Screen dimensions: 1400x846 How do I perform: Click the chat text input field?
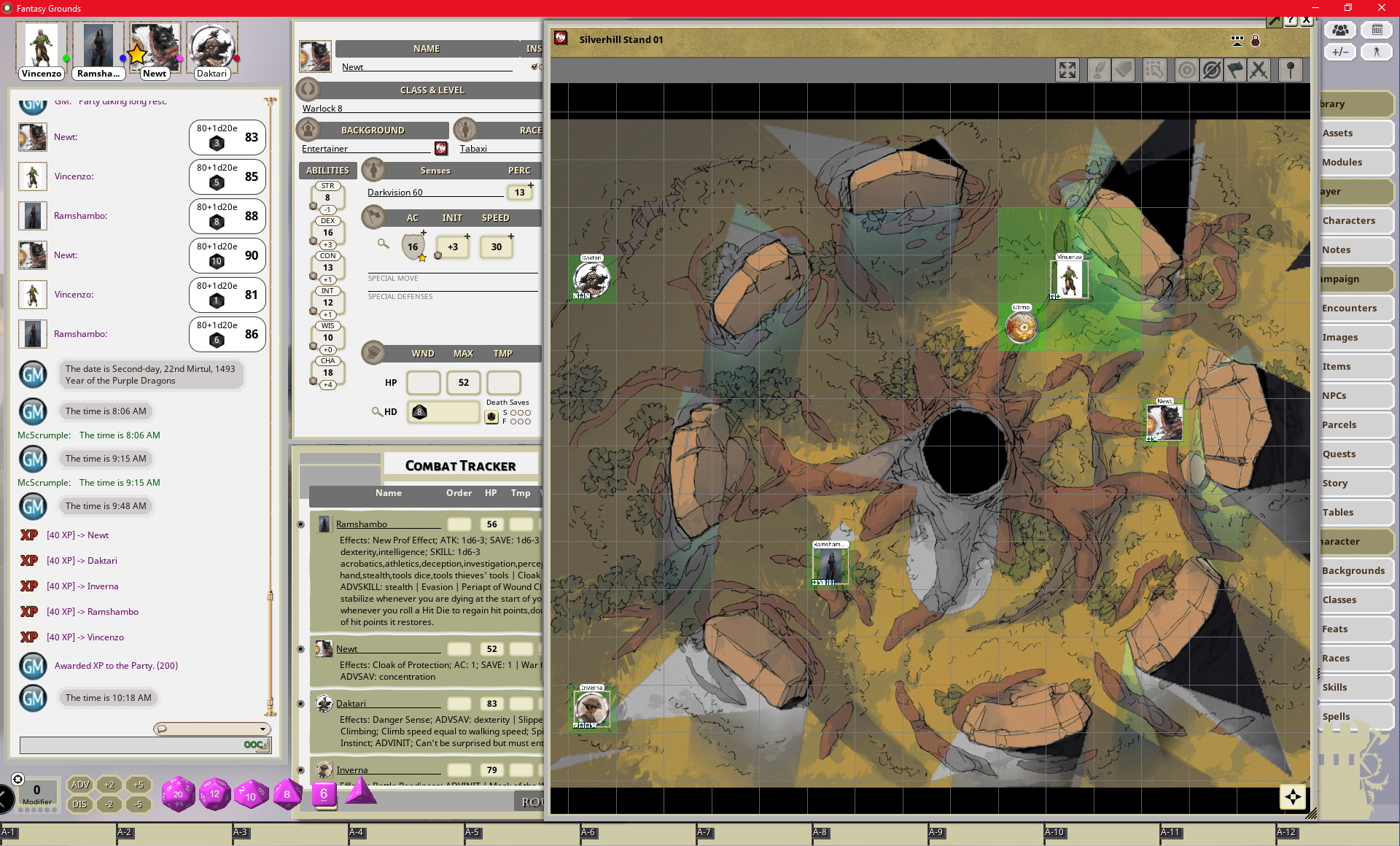144,745
